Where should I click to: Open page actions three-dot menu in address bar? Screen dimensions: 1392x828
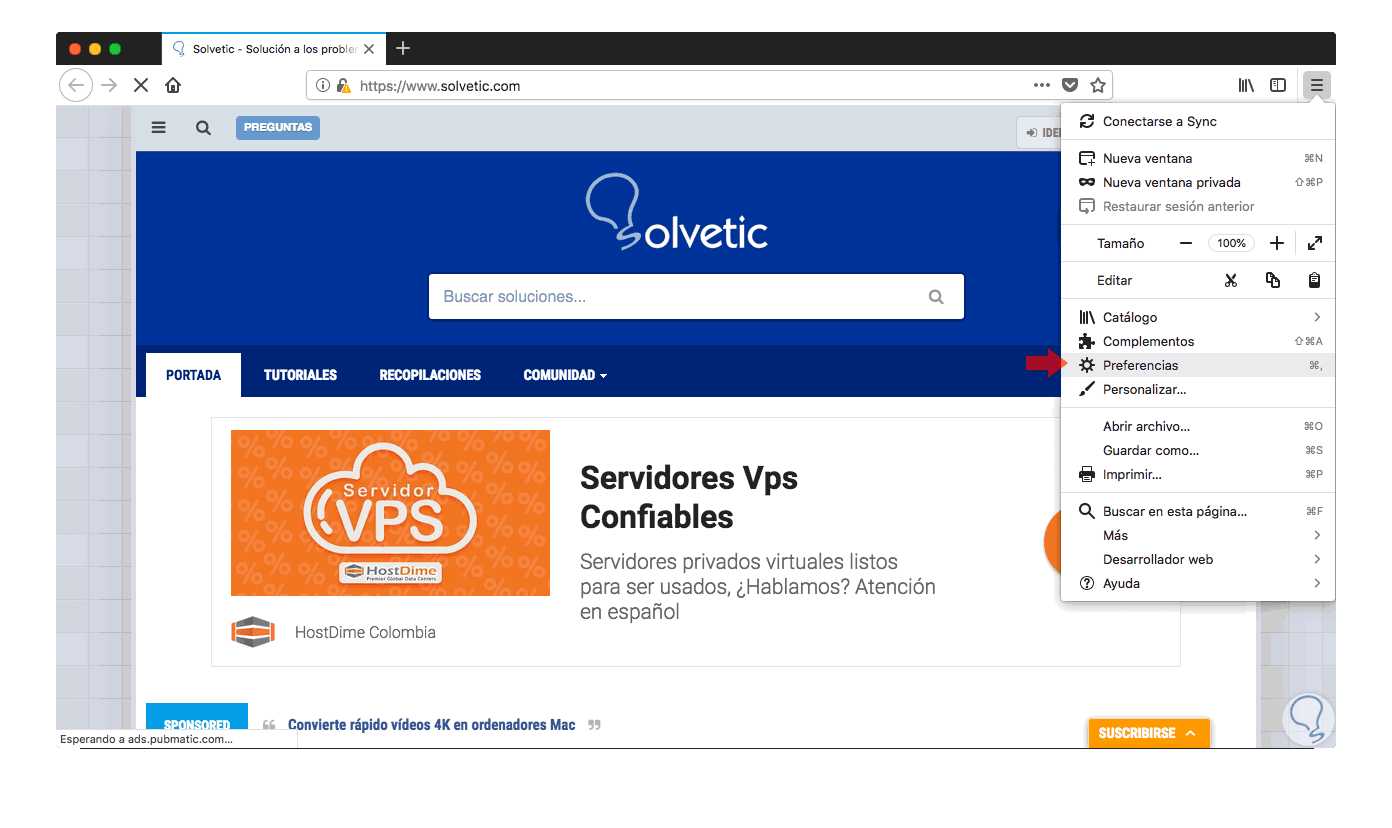point(1042,85)
